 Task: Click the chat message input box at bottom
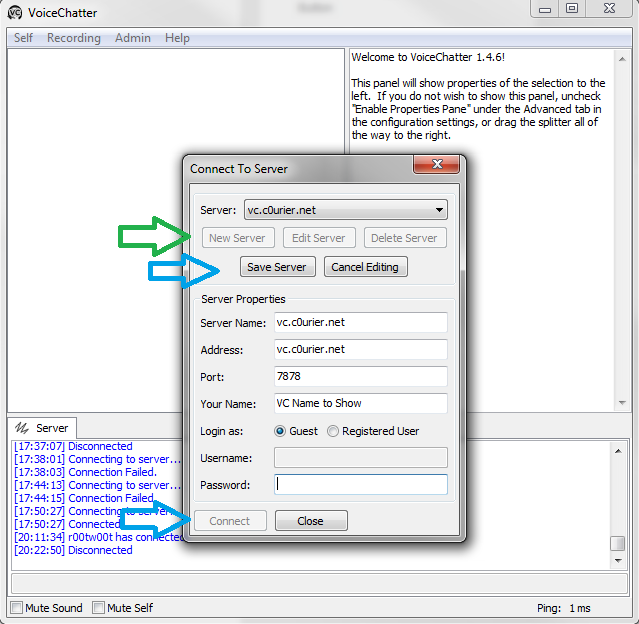pyautogui.click(x=319, y=584)
